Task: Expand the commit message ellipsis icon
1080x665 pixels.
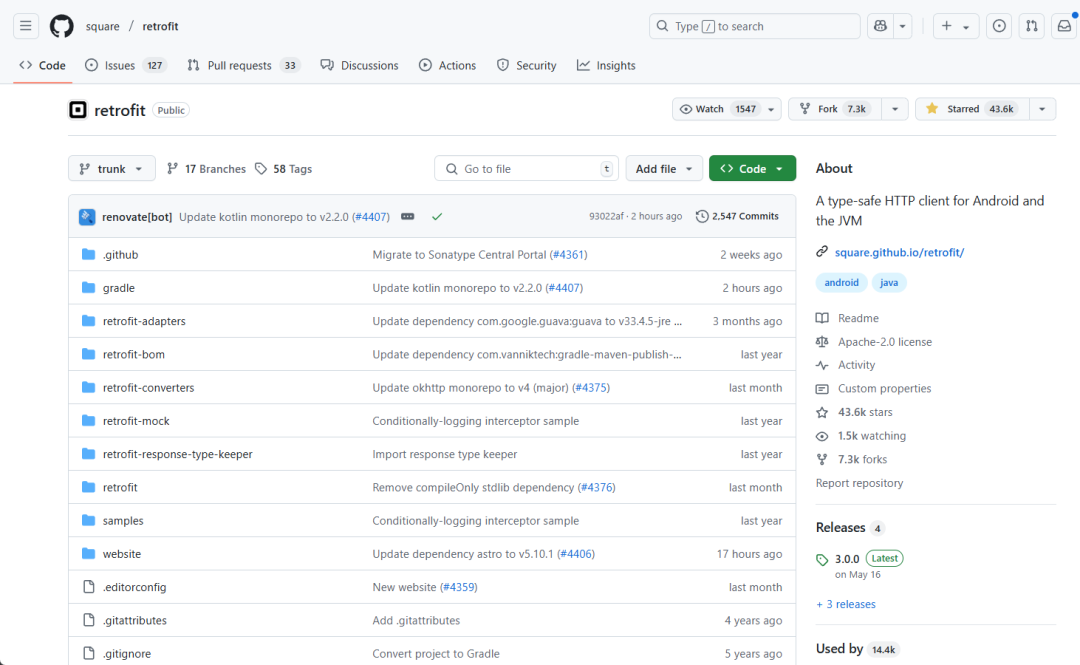Action: pos(407,216)
